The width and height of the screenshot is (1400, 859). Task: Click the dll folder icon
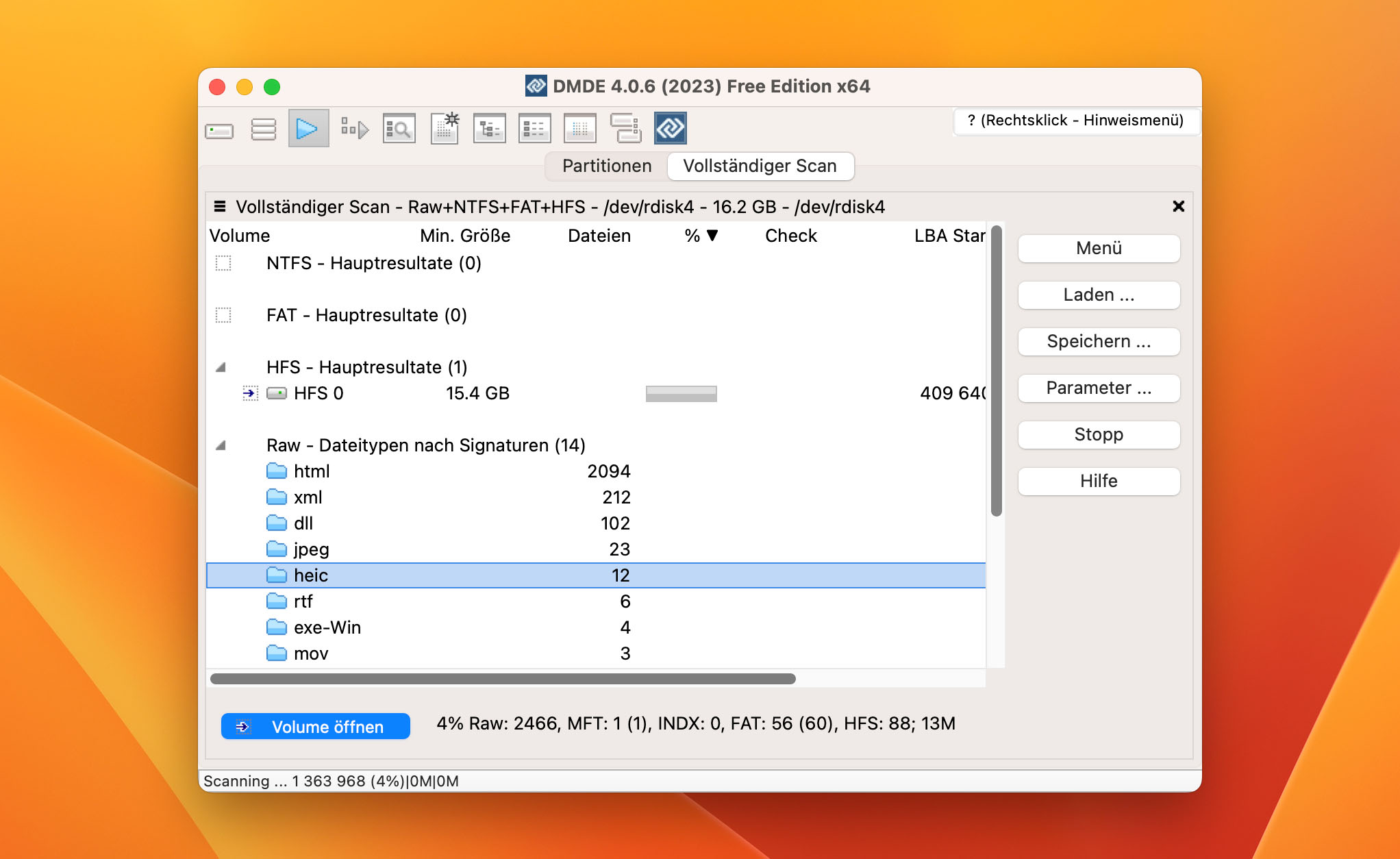(x=277, y=523)
